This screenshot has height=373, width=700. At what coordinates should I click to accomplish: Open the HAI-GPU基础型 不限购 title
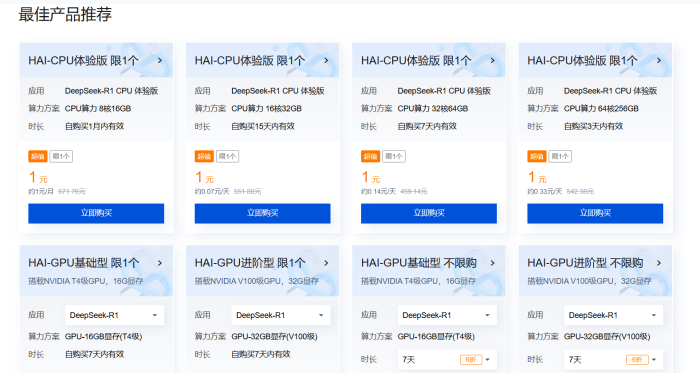[419, 263]
